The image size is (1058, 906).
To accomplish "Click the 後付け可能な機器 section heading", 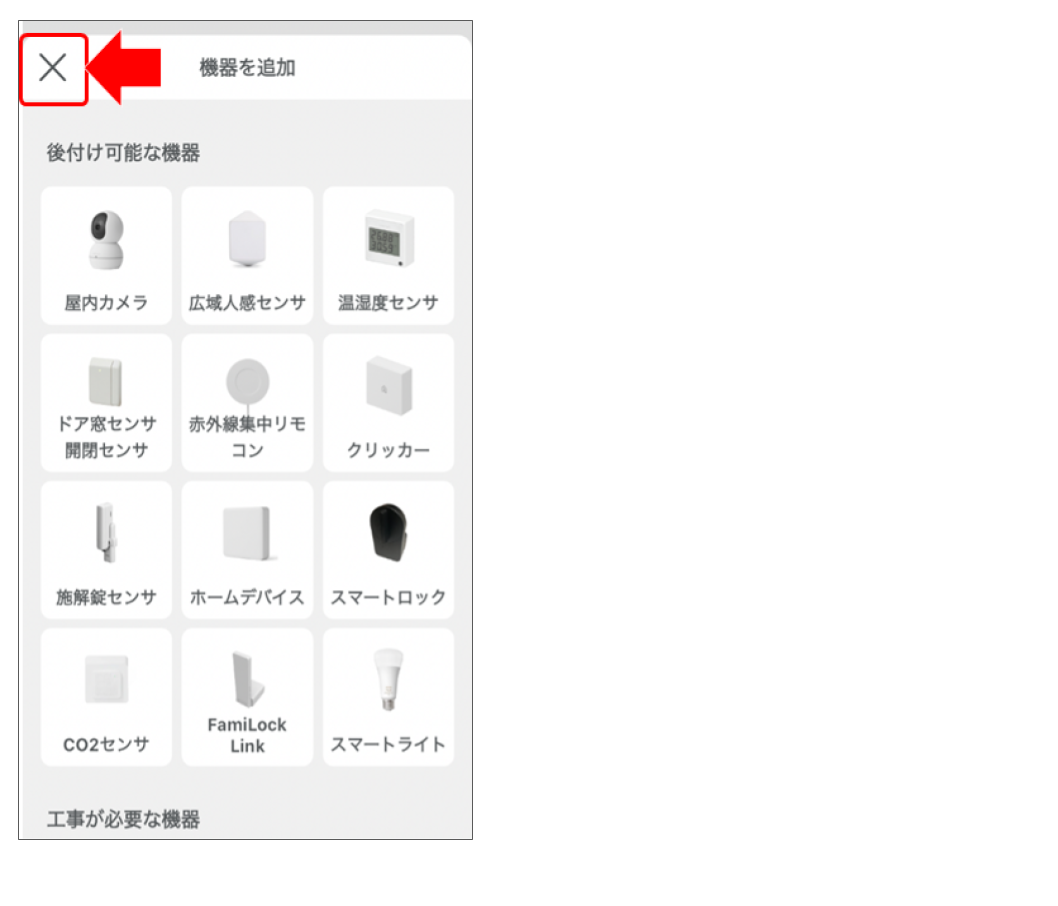I will (x=123, y=152).
